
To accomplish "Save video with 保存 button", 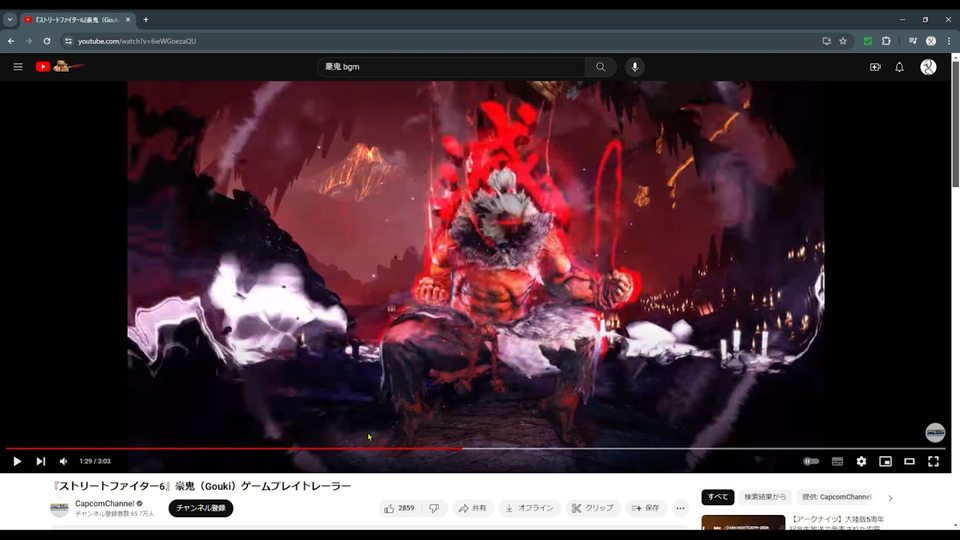I will (645, 508).
